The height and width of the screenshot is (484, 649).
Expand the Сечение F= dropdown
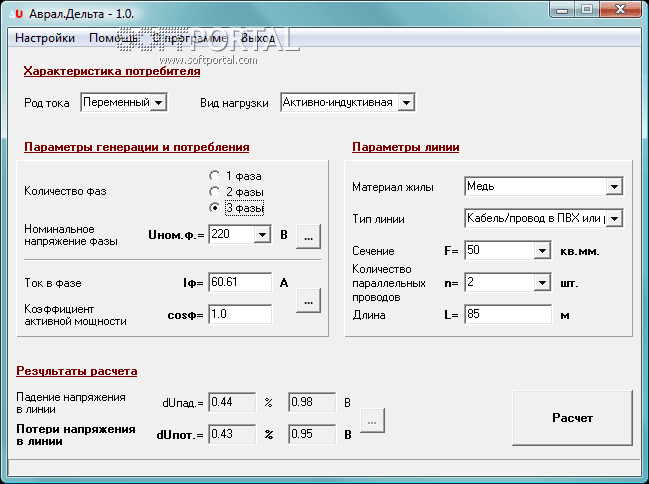pos(542,250)
